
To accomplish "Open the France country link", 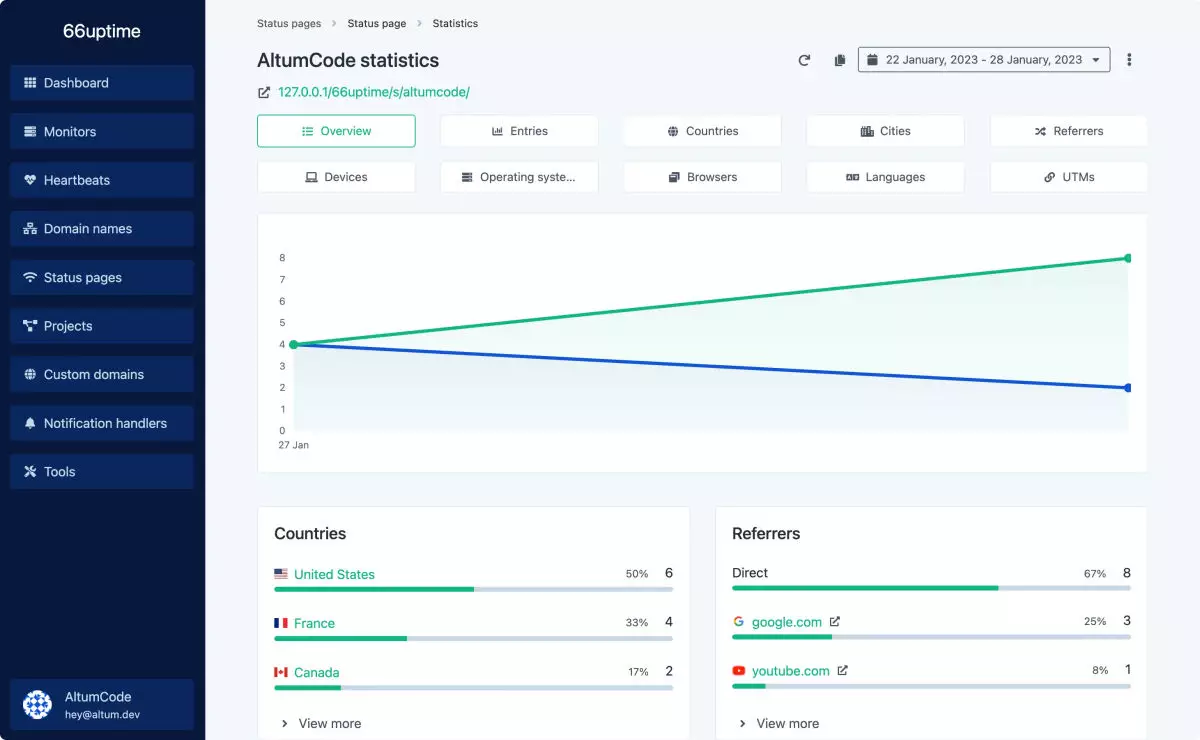I will click(314, 623).
